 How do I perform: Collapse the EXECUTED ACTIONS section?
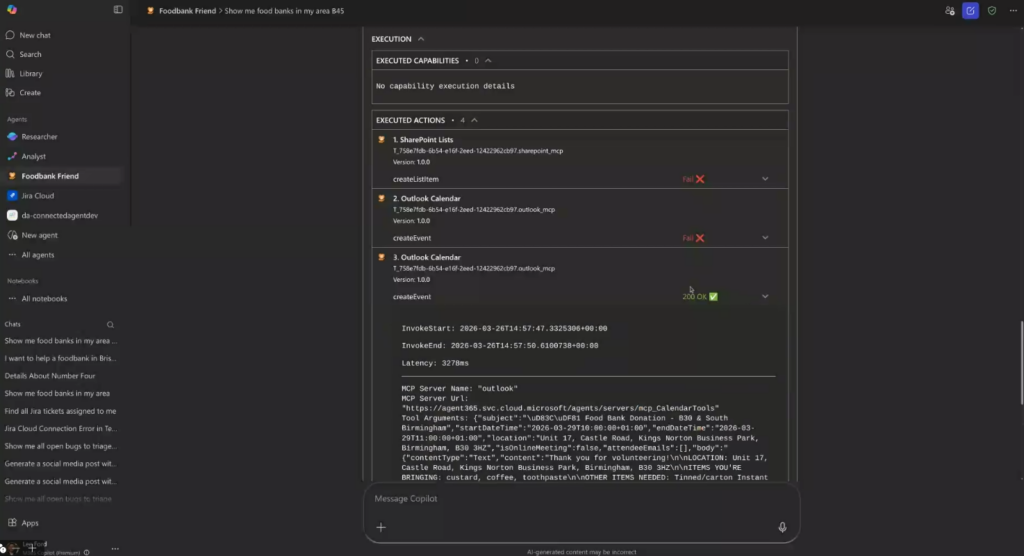point(475,120)
